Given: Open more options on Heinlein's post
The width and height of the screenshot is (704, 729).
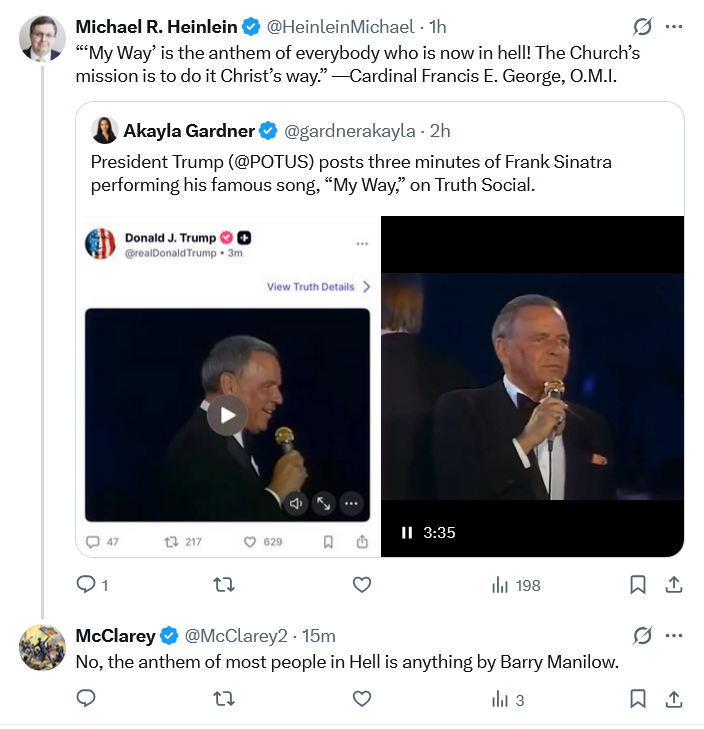Looking at the screenshot, I should 675,27.
